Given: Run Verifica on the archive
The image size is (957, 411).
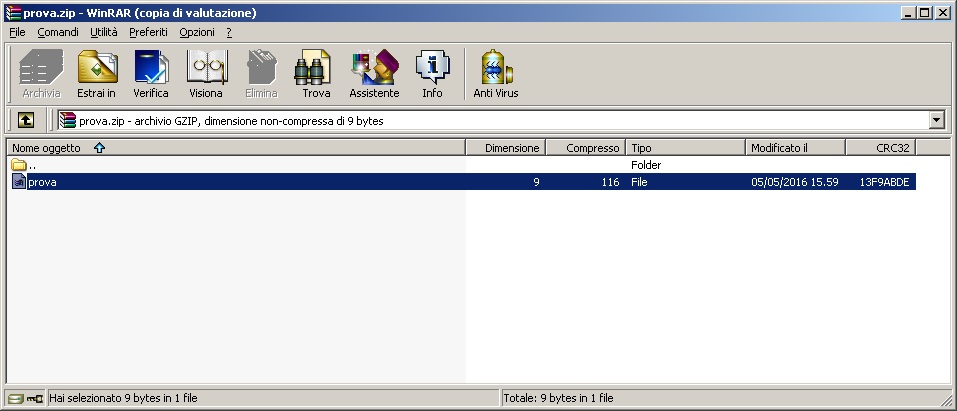Looking at the screenshot, I should 151,74.
